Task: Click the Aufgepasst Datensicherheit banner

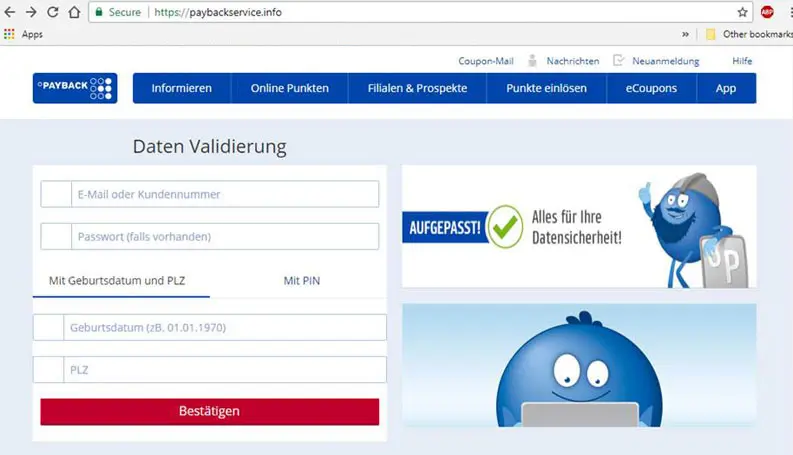Action: pos(579,226)
